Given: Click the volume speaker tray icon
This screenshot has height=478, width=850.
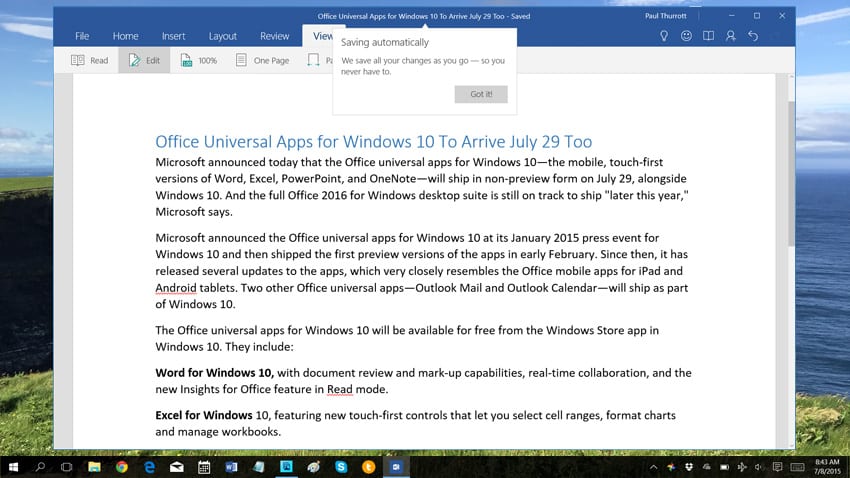Looking at the screenshot, I should pyautogui.click(x=759, y=467).
